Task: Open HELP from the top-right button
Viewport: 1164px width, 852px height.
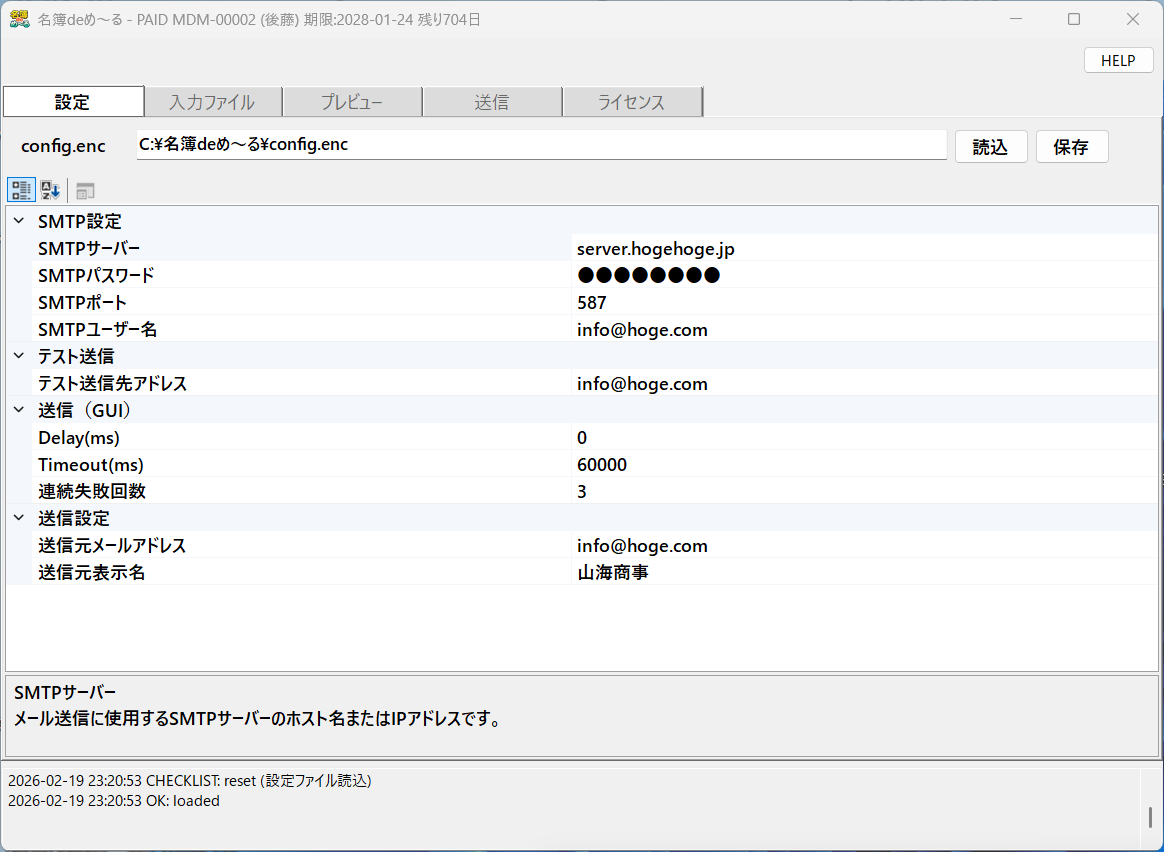Action: (x=1118, y=60)
